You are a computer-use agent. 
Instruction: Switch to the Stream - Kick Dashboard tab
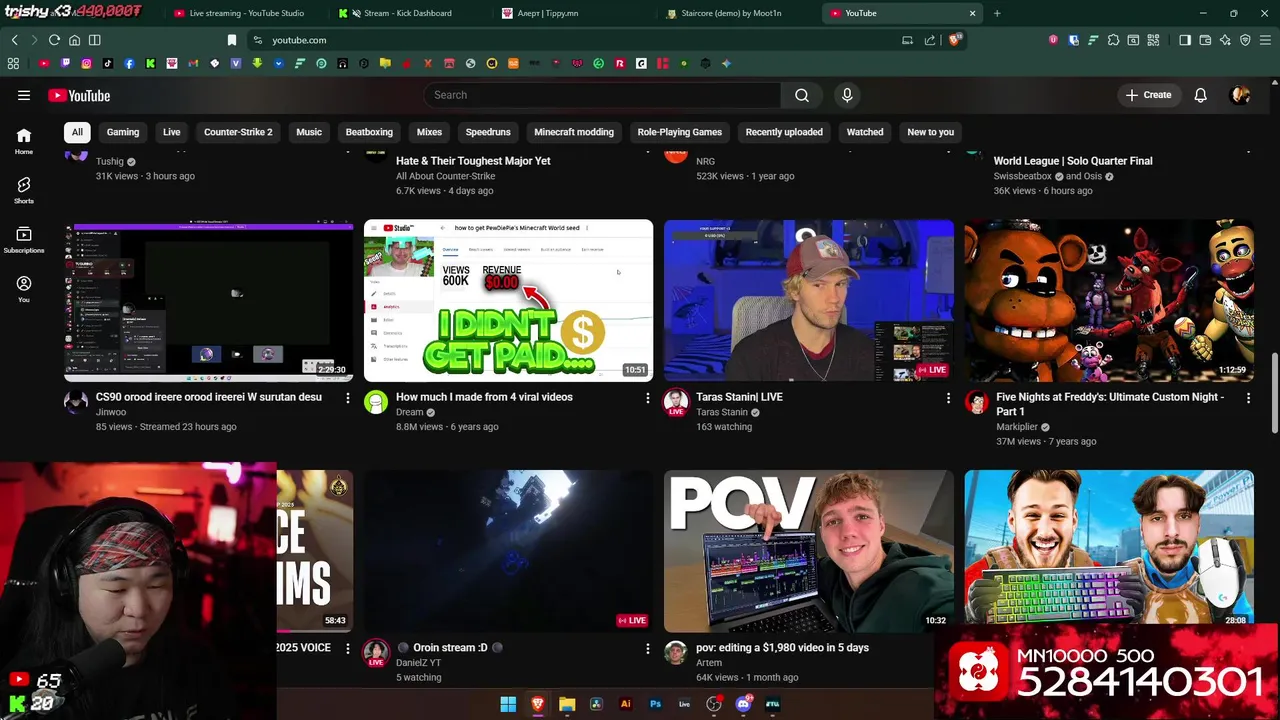[408, 13]
